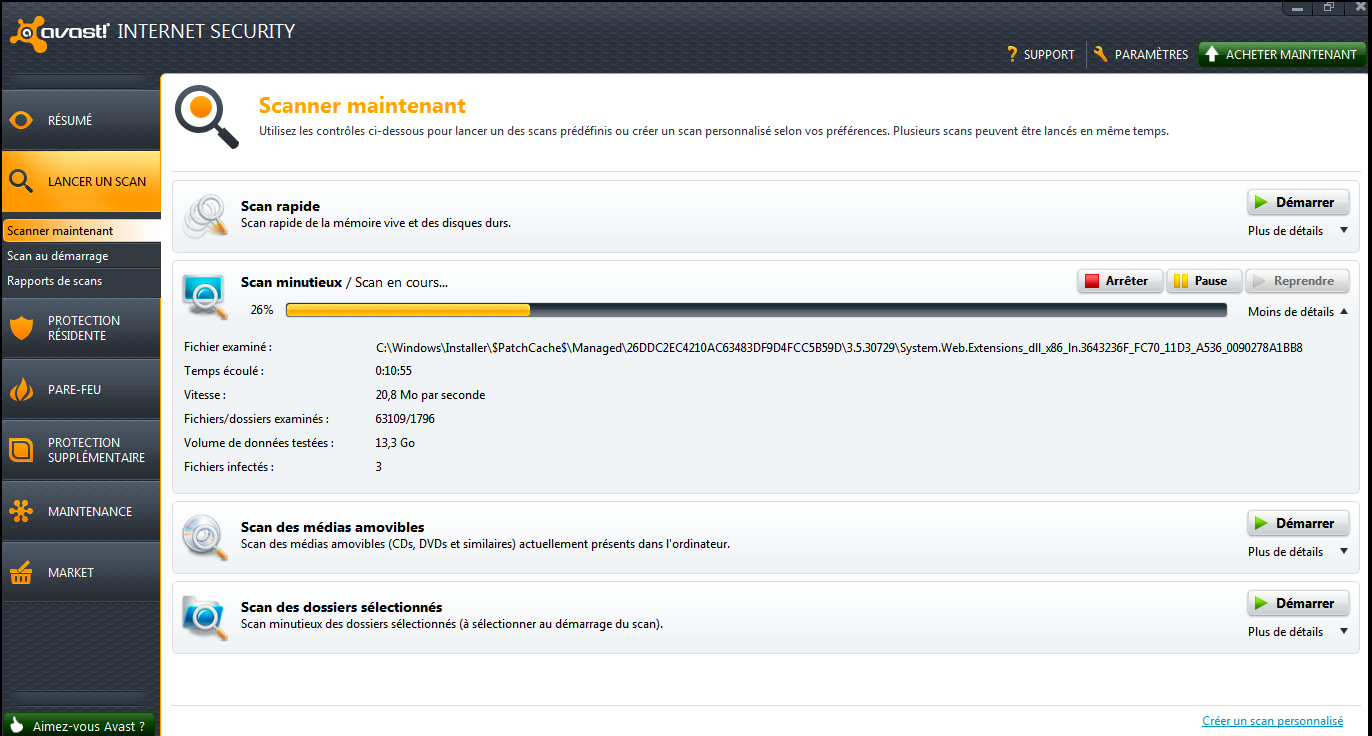The height and width of the screenshot is (736, 1372).
Task: Click the Support question mark icon
Action: tap(1012, 54)
